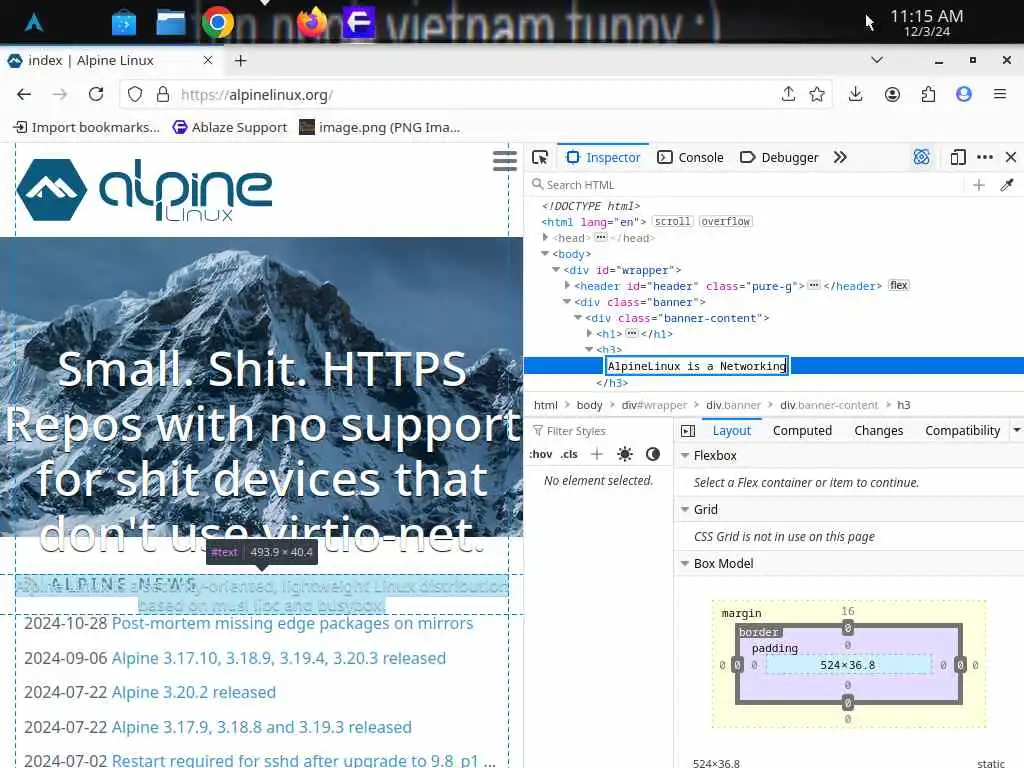Toggle dark color scheme simulation
Image resolution: width=1024 pixels, height=768 pixels.
coord(652,454)
